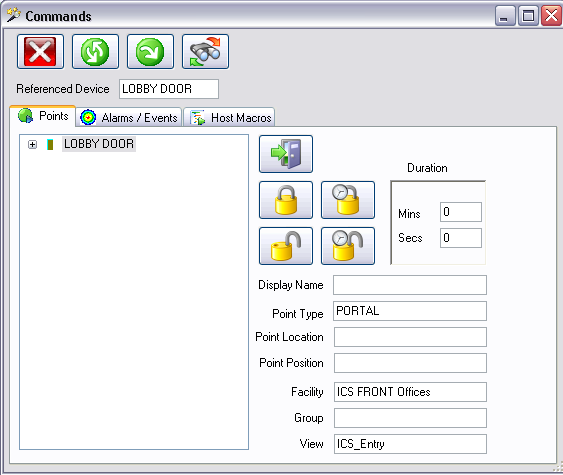Click the open padlock unlock button

286,246
